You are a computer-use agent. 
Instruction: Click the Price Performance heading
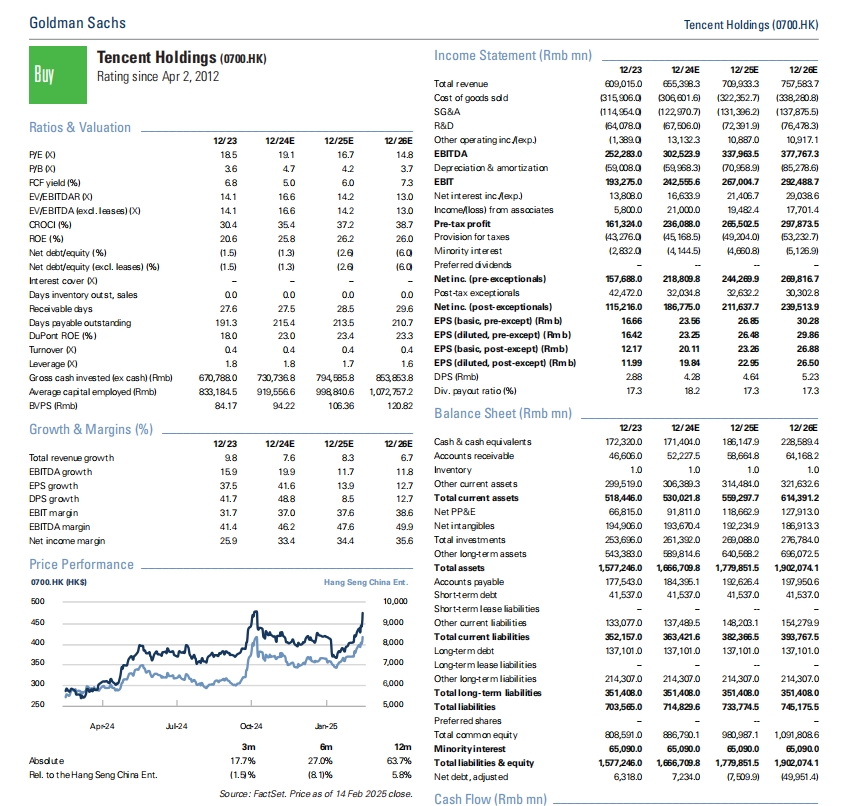click(81, 564)
